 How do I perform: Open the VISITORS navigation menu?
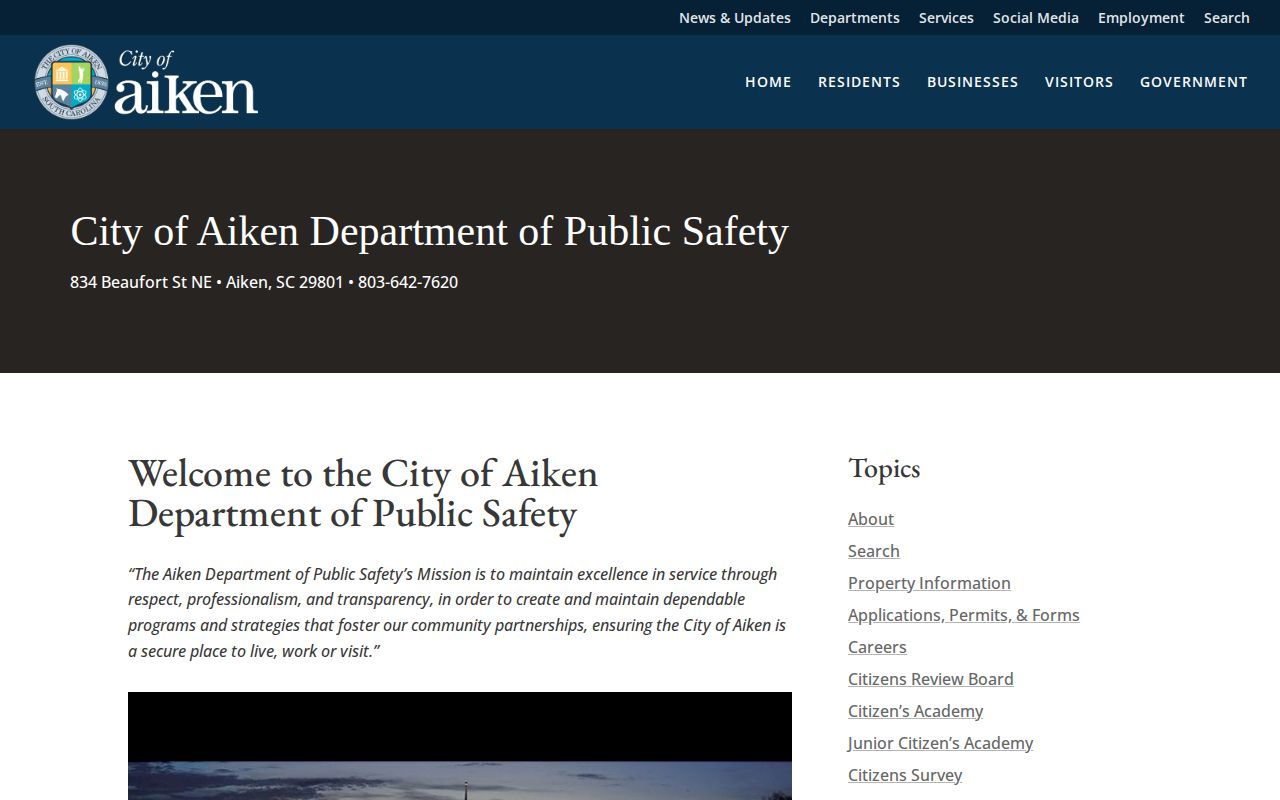1079,82
